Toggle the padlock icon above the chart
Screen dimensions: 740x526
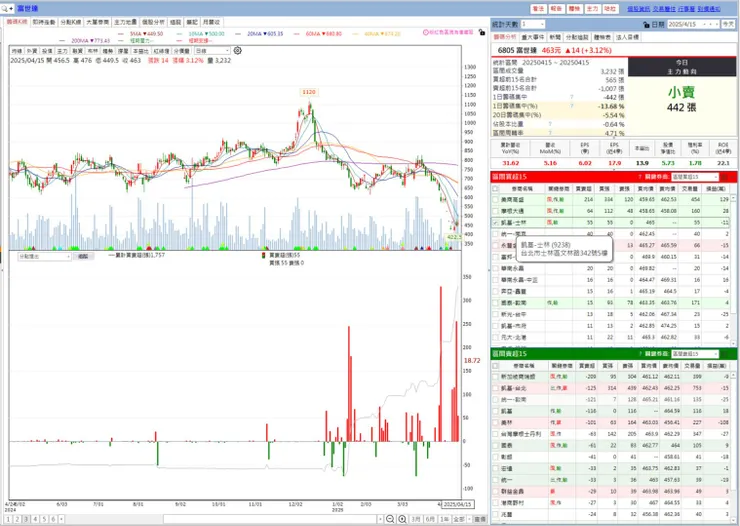(x=481, y=32)
